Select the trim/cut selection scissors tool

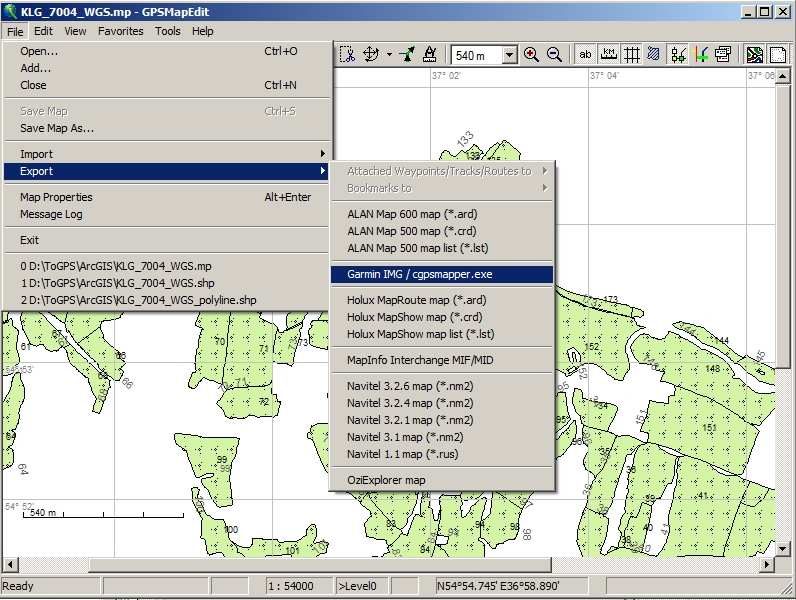tap(347, 54)
